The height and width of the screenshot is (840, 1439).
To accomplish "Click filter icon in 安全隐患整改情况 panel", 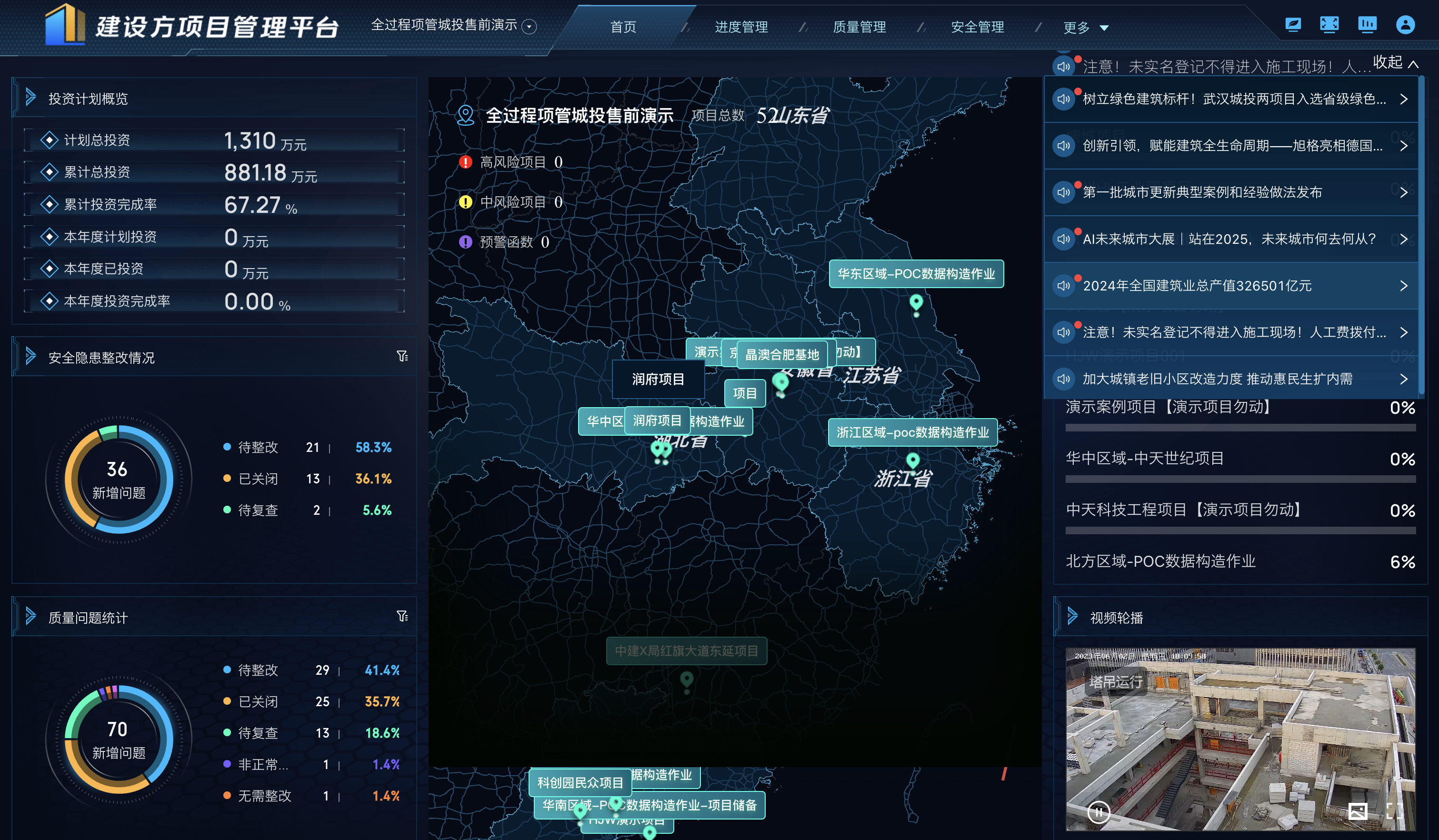I will pos(402,356).
